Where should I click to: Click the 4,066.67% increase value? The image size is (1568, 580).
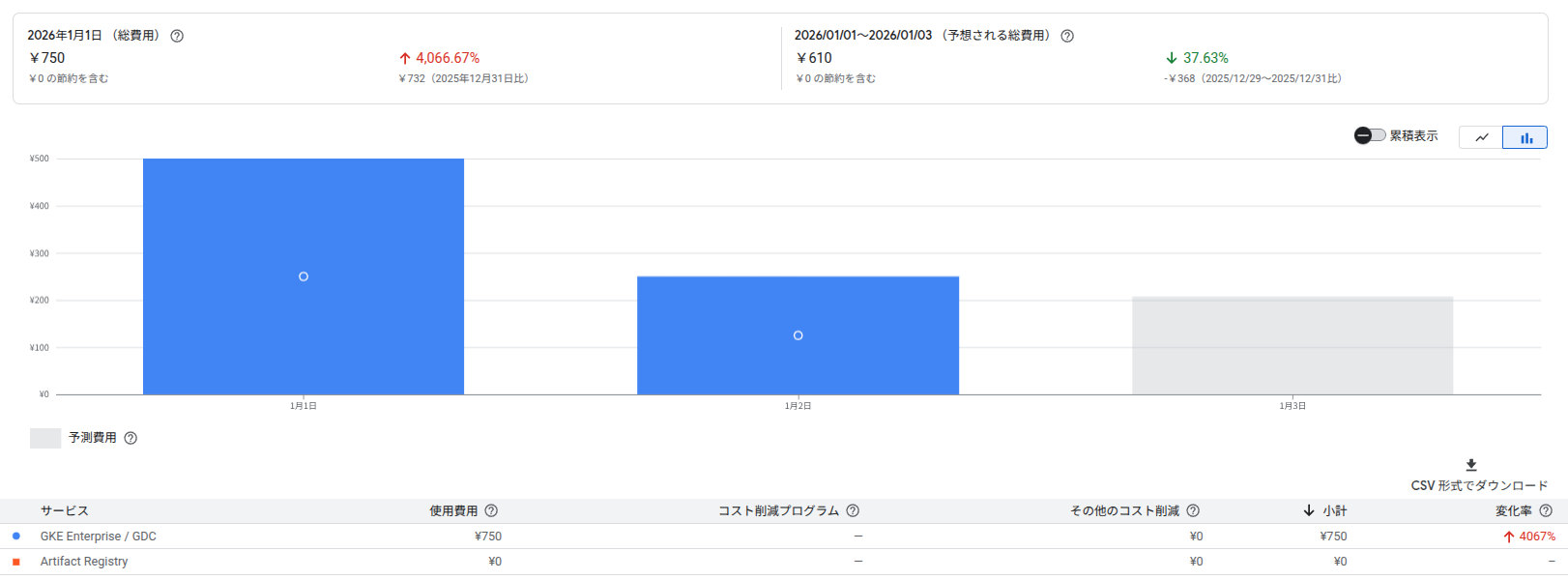[448, 58]
